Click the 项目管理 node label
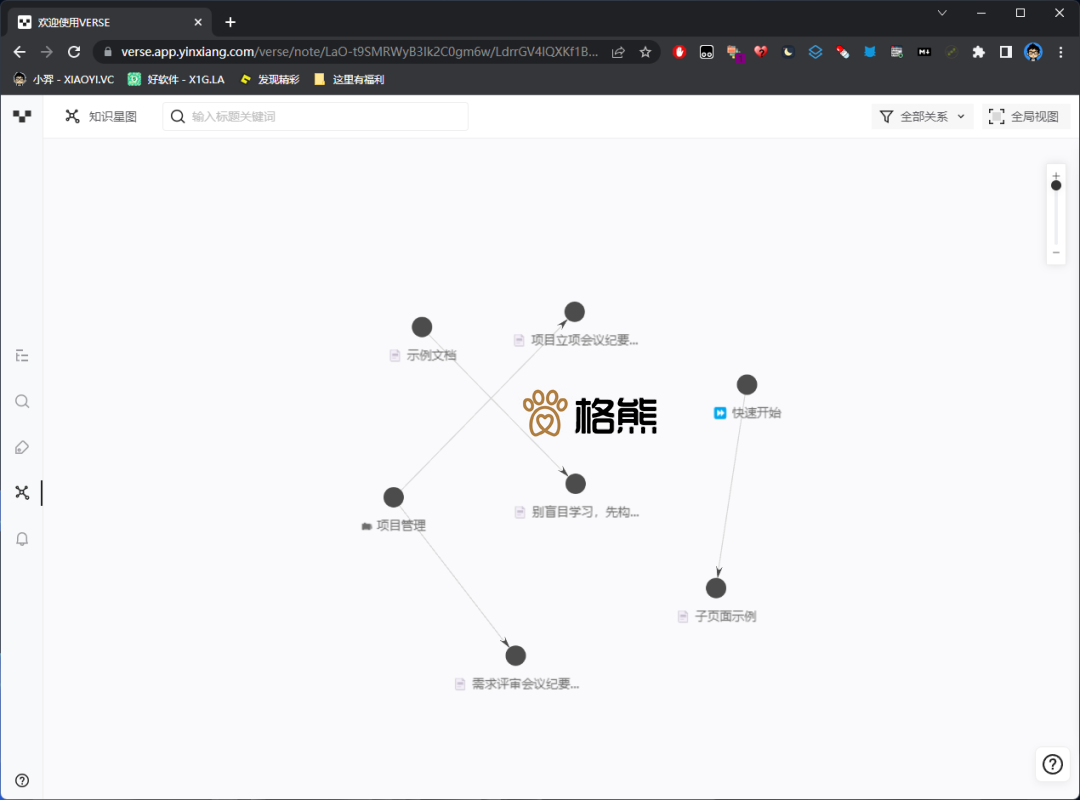This screenshot has width=1080, height=800. (401, 526)
